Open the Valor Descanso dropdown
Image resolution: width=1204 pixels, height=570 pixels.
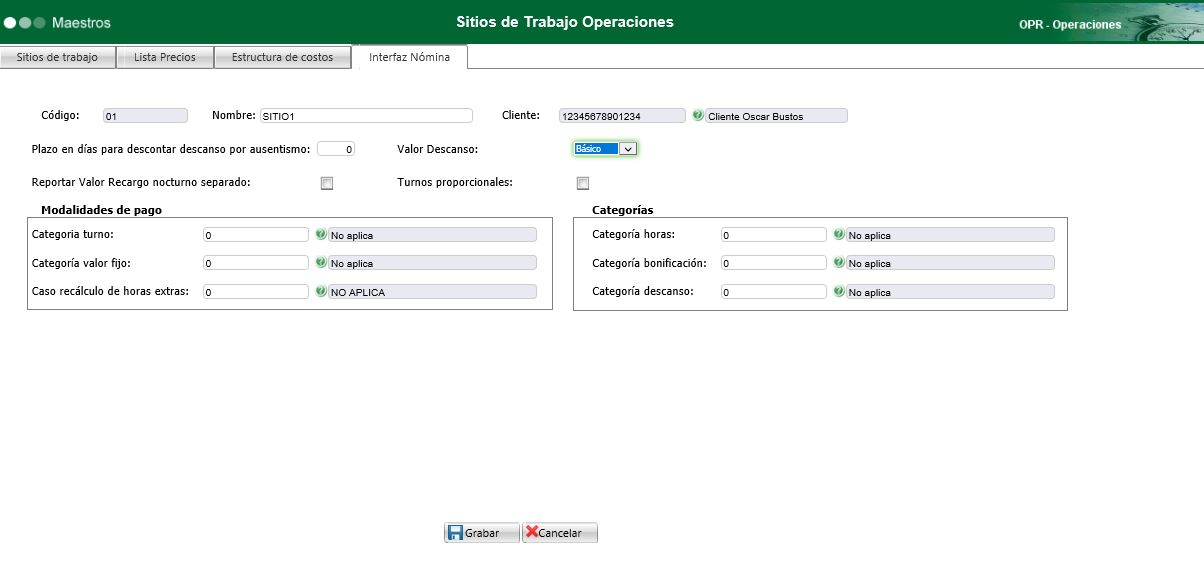605,148
